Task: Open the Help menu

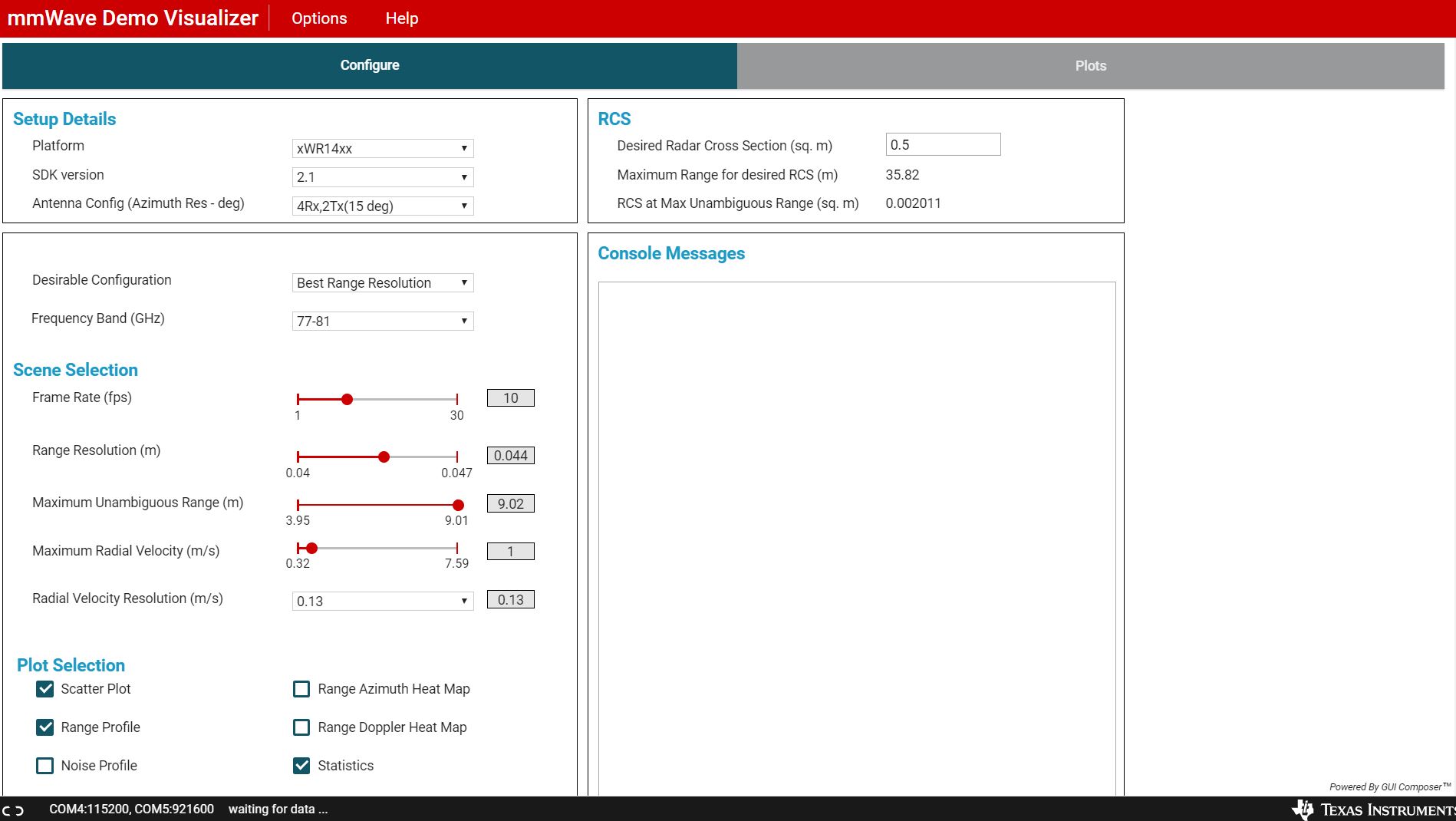Action: [402, 18]
